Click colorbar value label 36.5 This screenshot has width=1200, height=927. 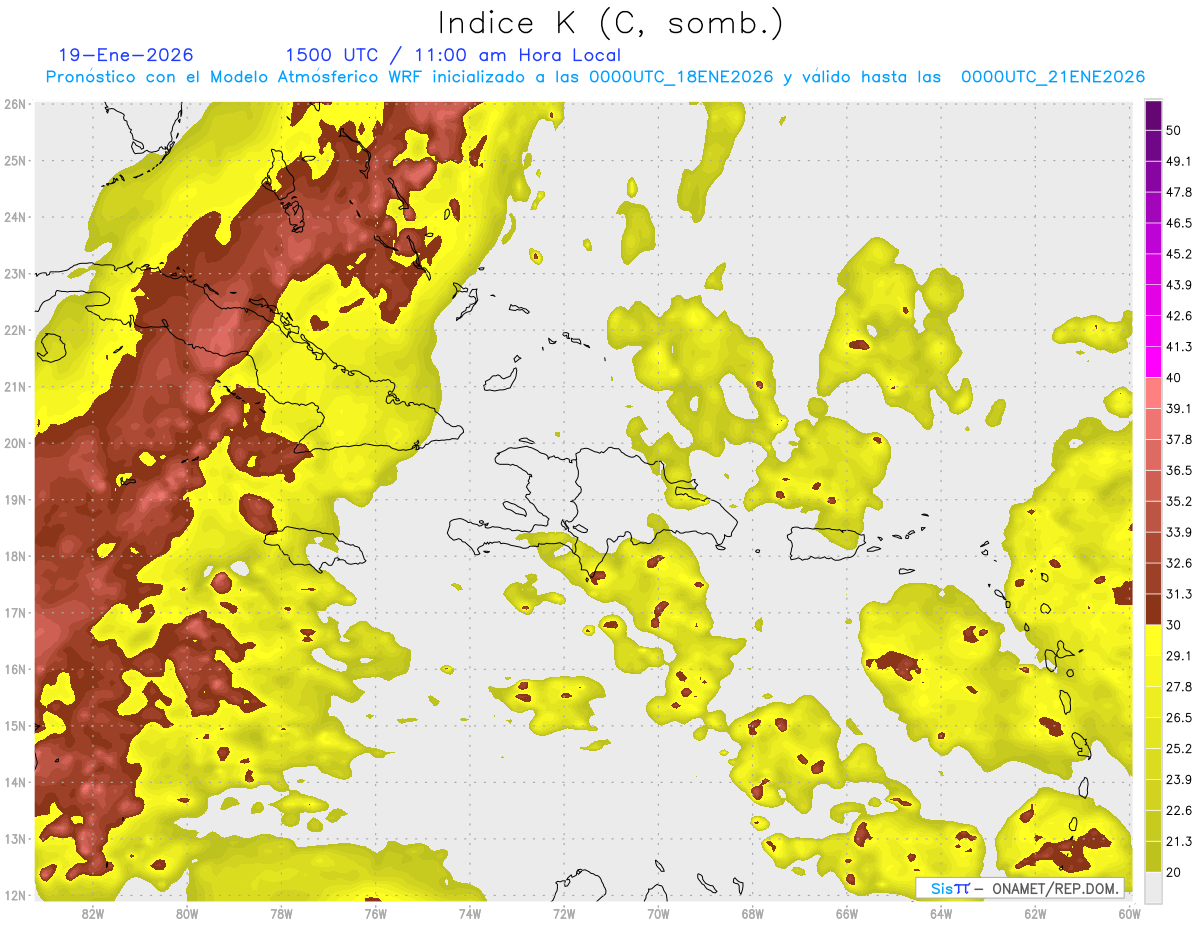coord(1178,470)
